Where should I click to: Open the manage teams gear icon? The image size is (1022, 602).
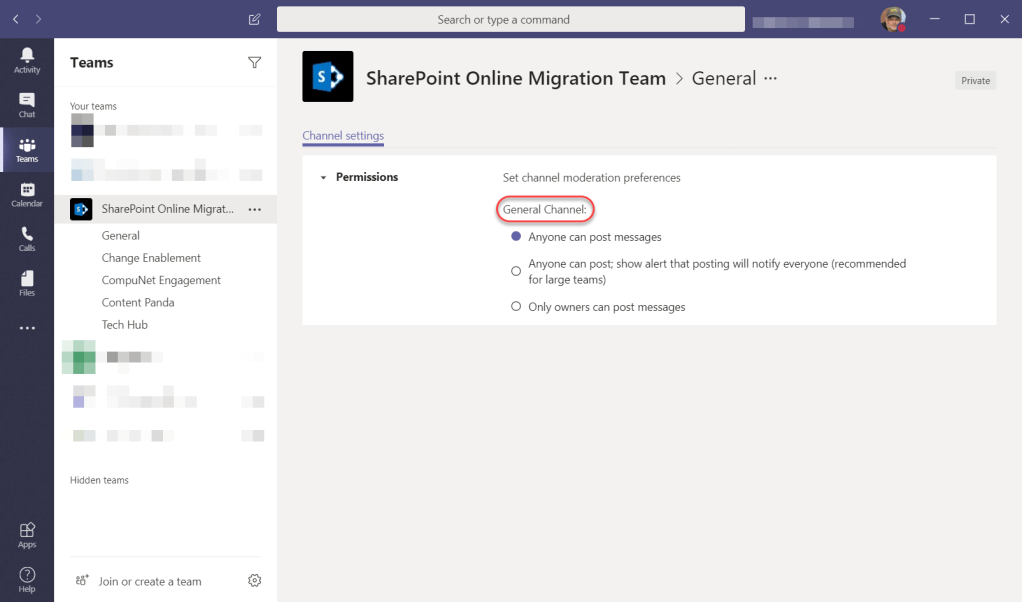click(x=254, y=581)
